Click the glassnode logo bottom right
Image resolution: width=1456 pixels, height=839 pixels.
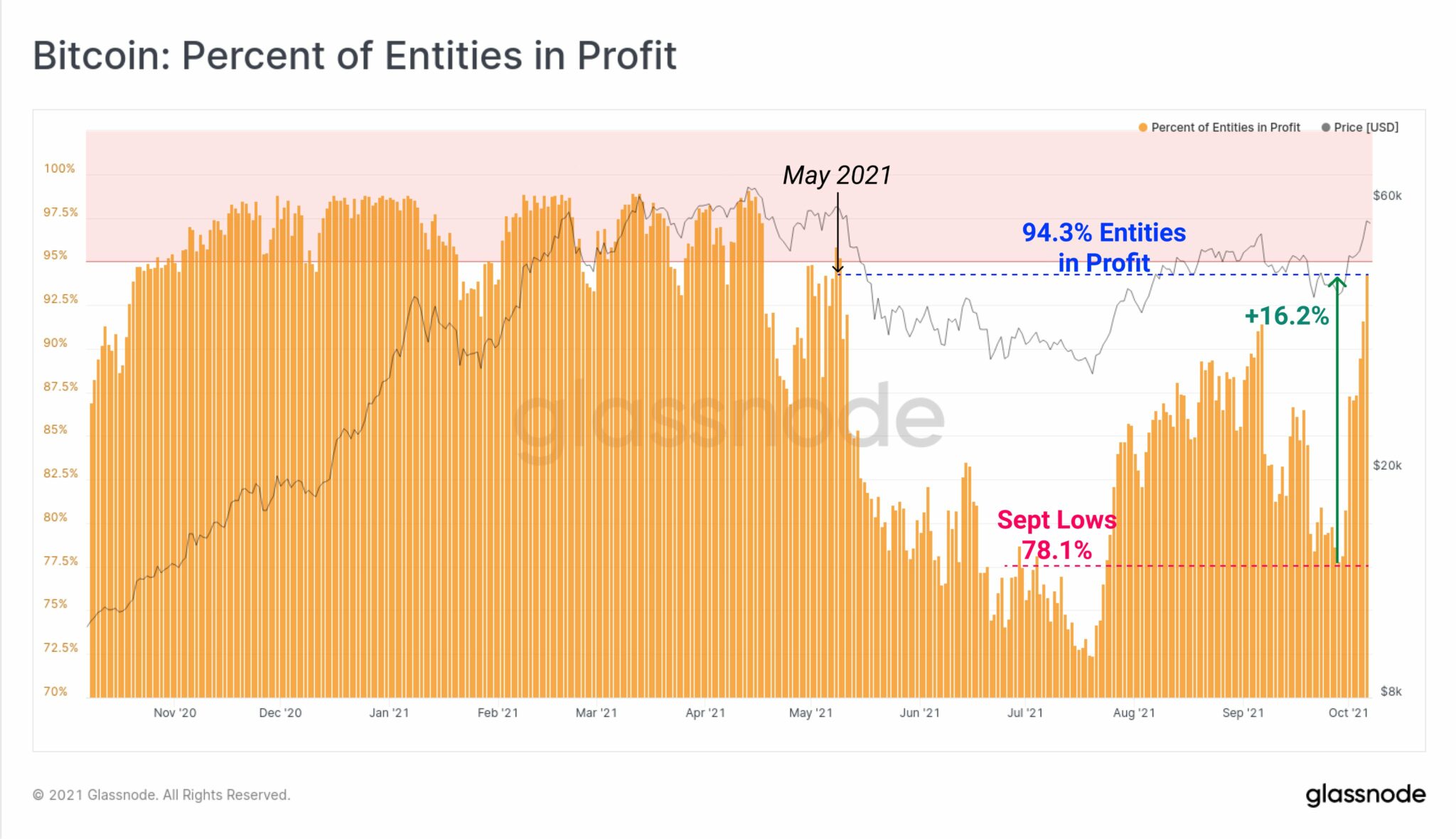[1366, 795]
